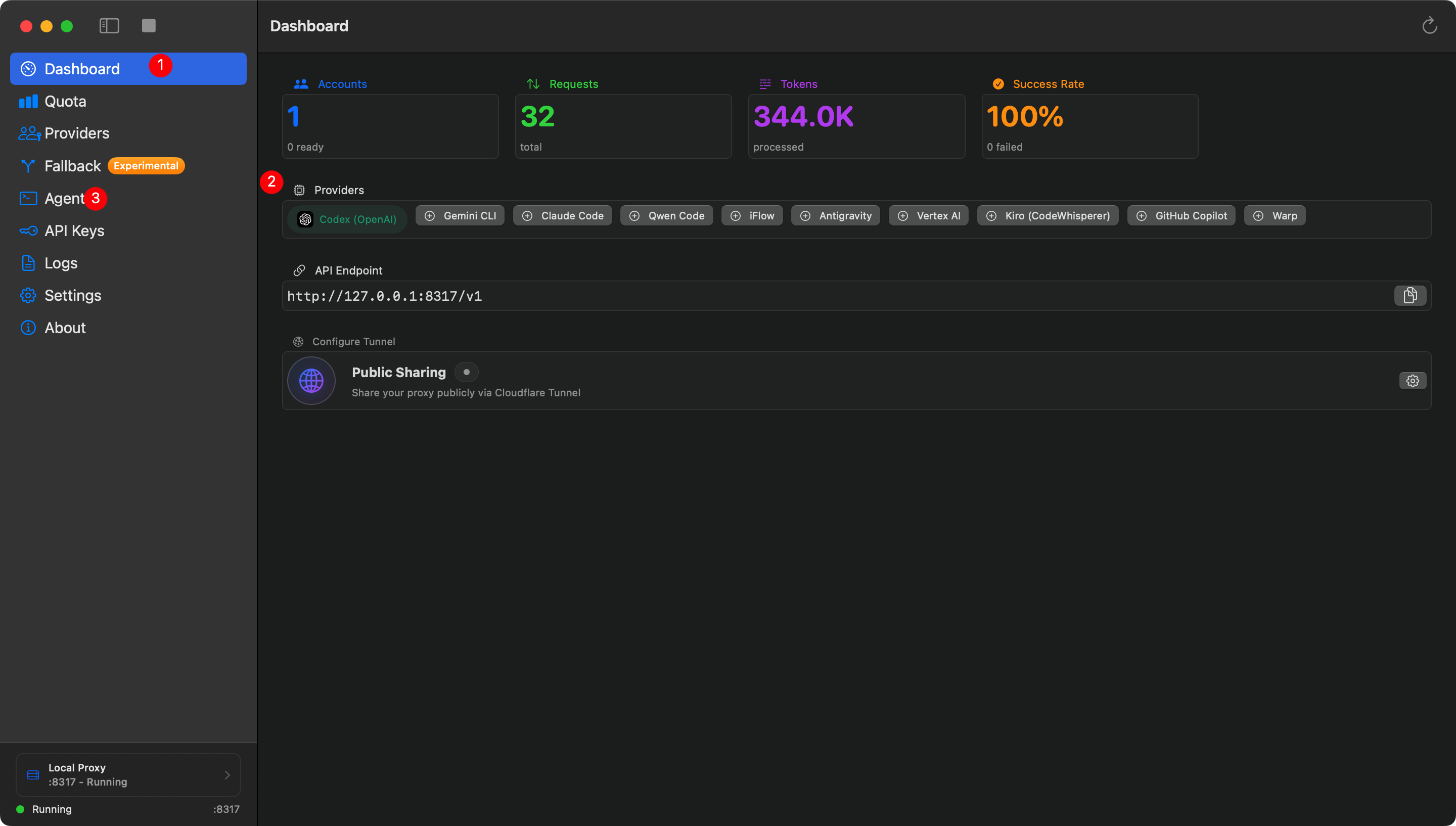Expand the Local Proxy chevron
The height and width of the screenshot is (826, 1456).
click(x=227, y=775)
